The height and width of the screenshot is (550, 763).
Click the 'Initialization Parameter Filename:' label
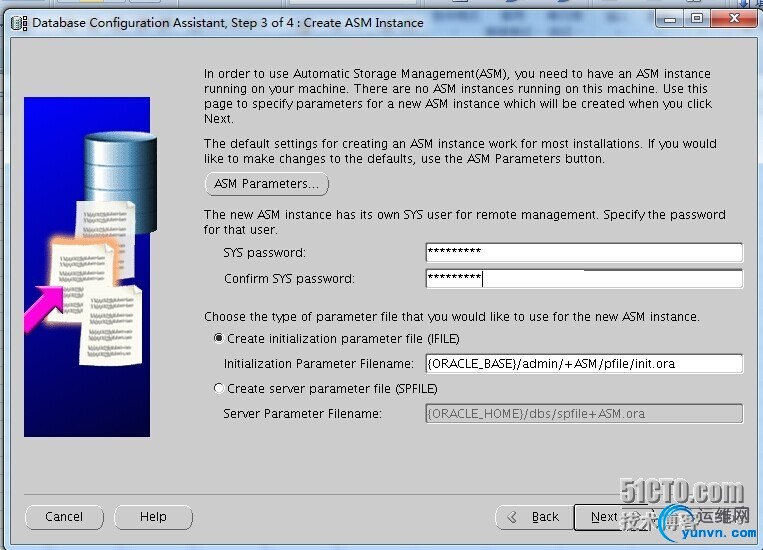[x=319, y=364]
